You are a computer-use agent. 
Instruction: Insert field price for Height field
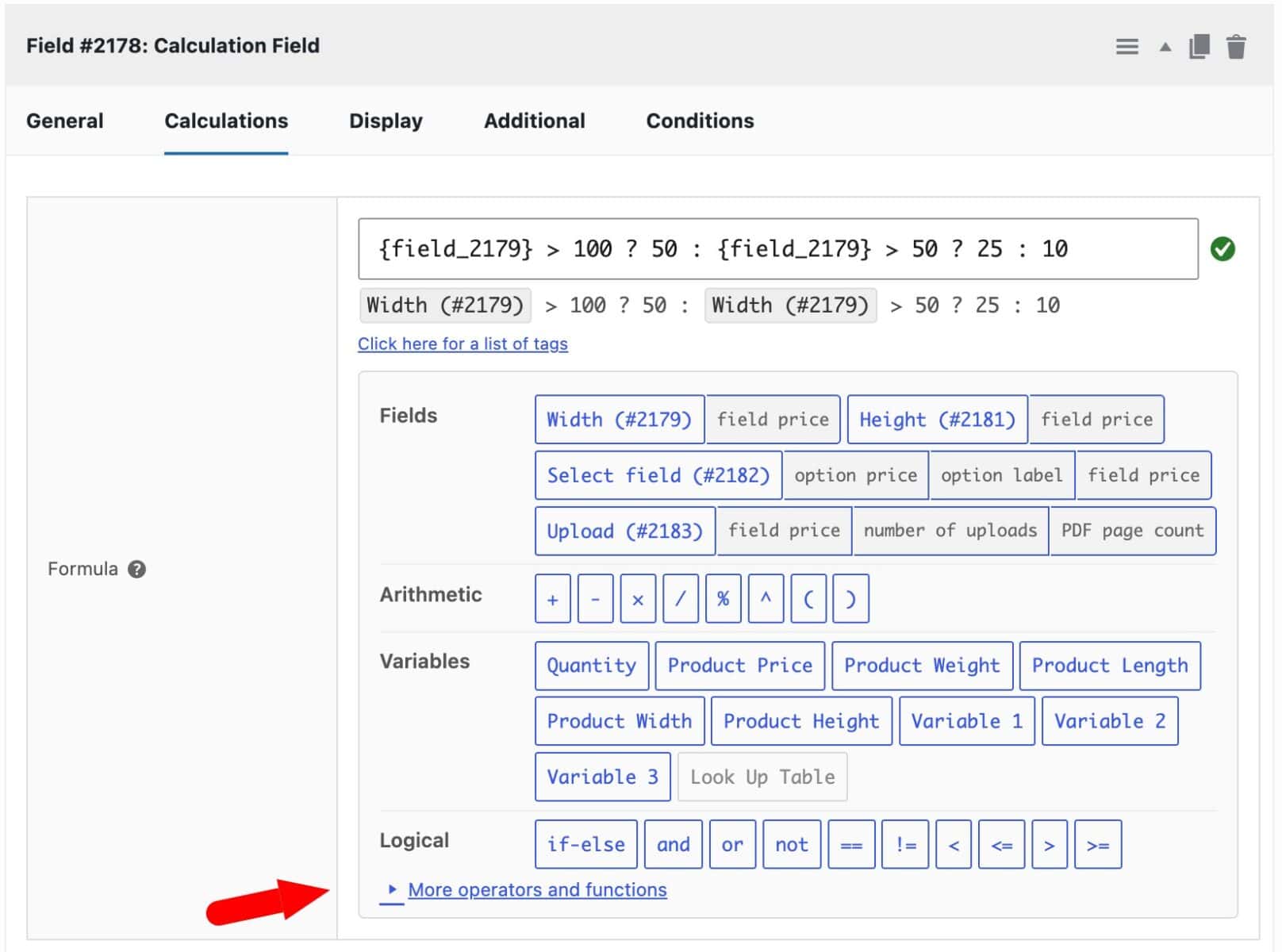point(1096,420)
